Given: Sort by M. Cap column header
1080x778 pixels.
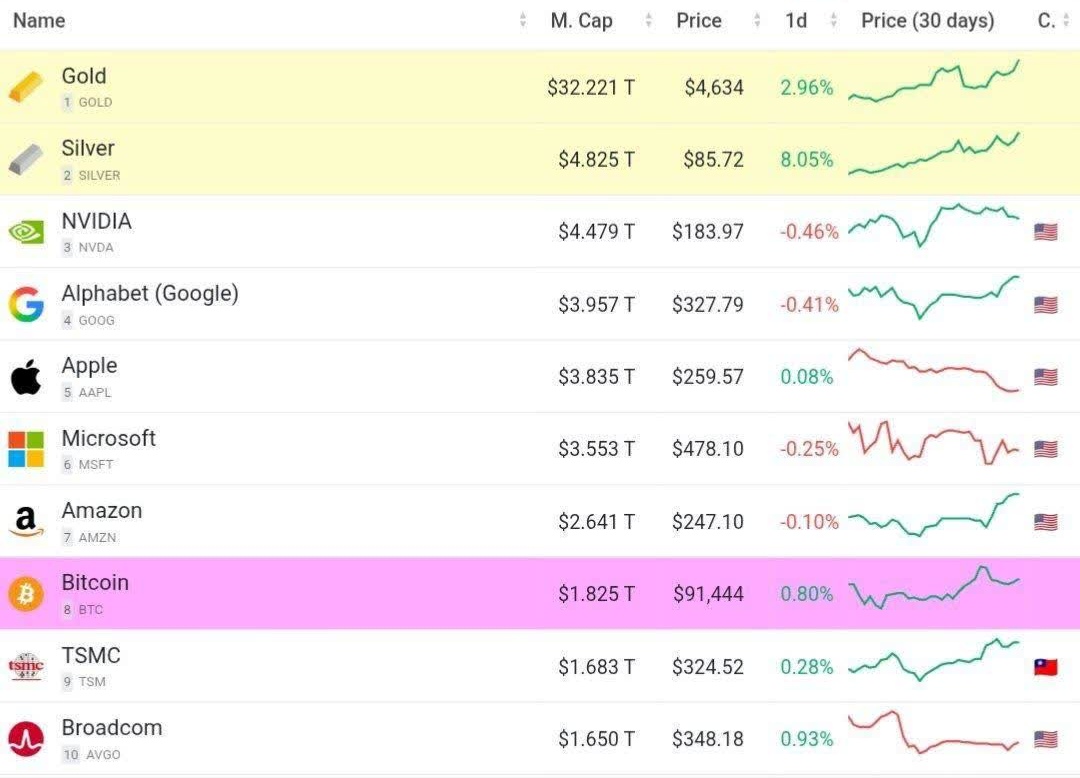Looking at the screenshot, I should [581, 21].
